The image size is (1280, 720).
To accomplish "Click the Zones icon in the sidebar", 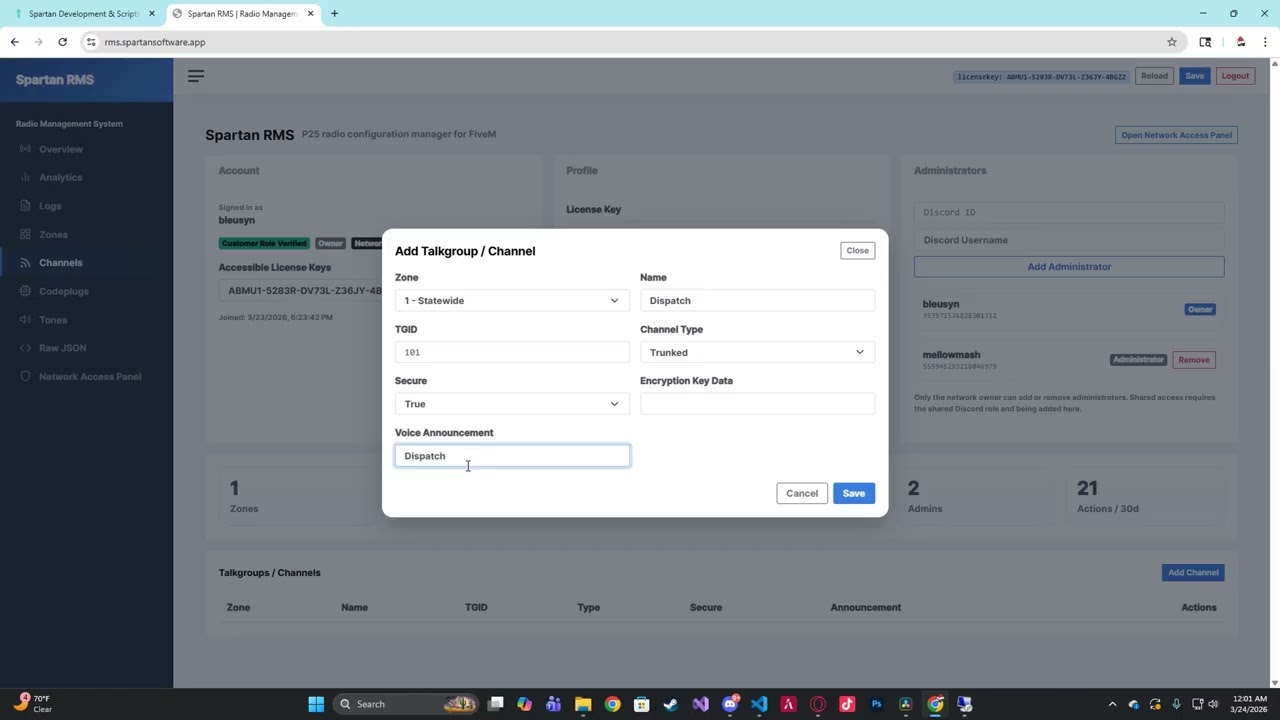I will point(26,234).
